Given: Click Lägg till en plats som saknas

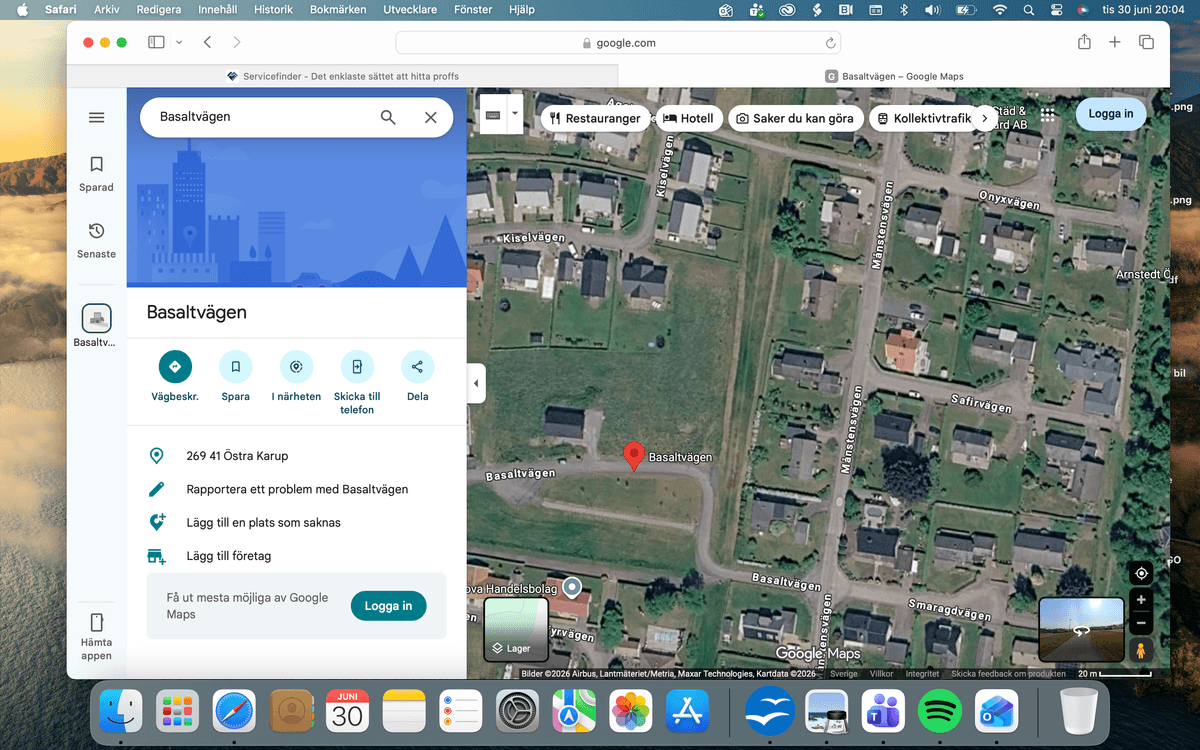Looking at the screenshot, I should (x=264, y=522).
